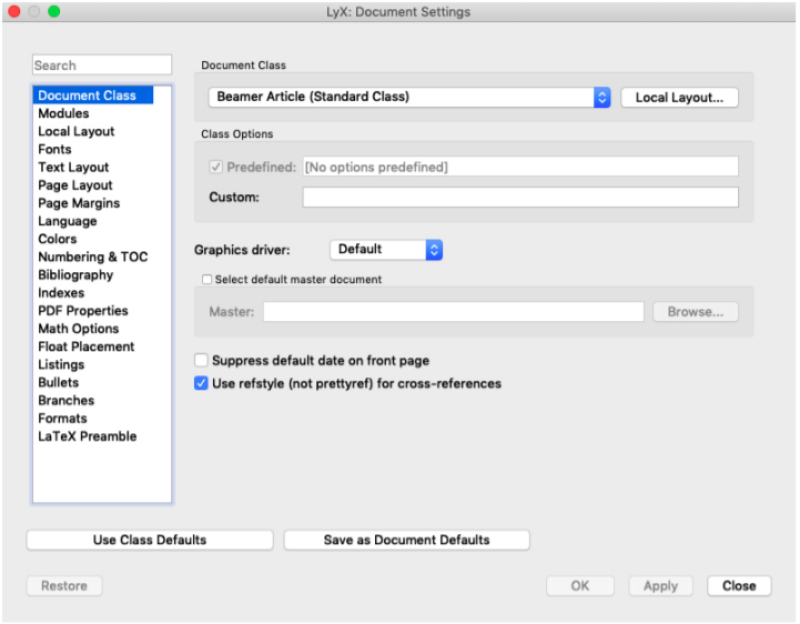The height and width of the screenshot is (624, 800).
Task: Select Colors in the settings list
Action: click(x=58, y=239)
